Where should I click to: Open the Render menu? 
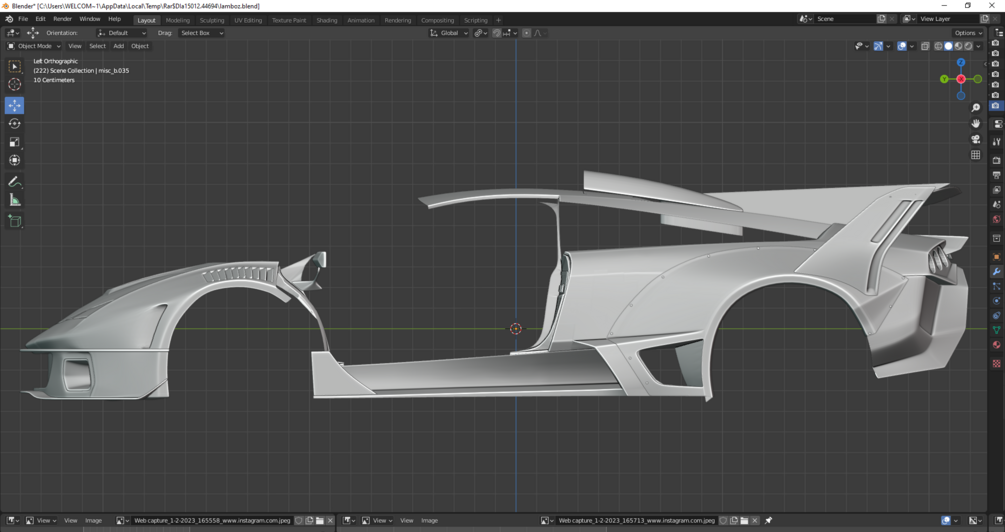[62, 19]
